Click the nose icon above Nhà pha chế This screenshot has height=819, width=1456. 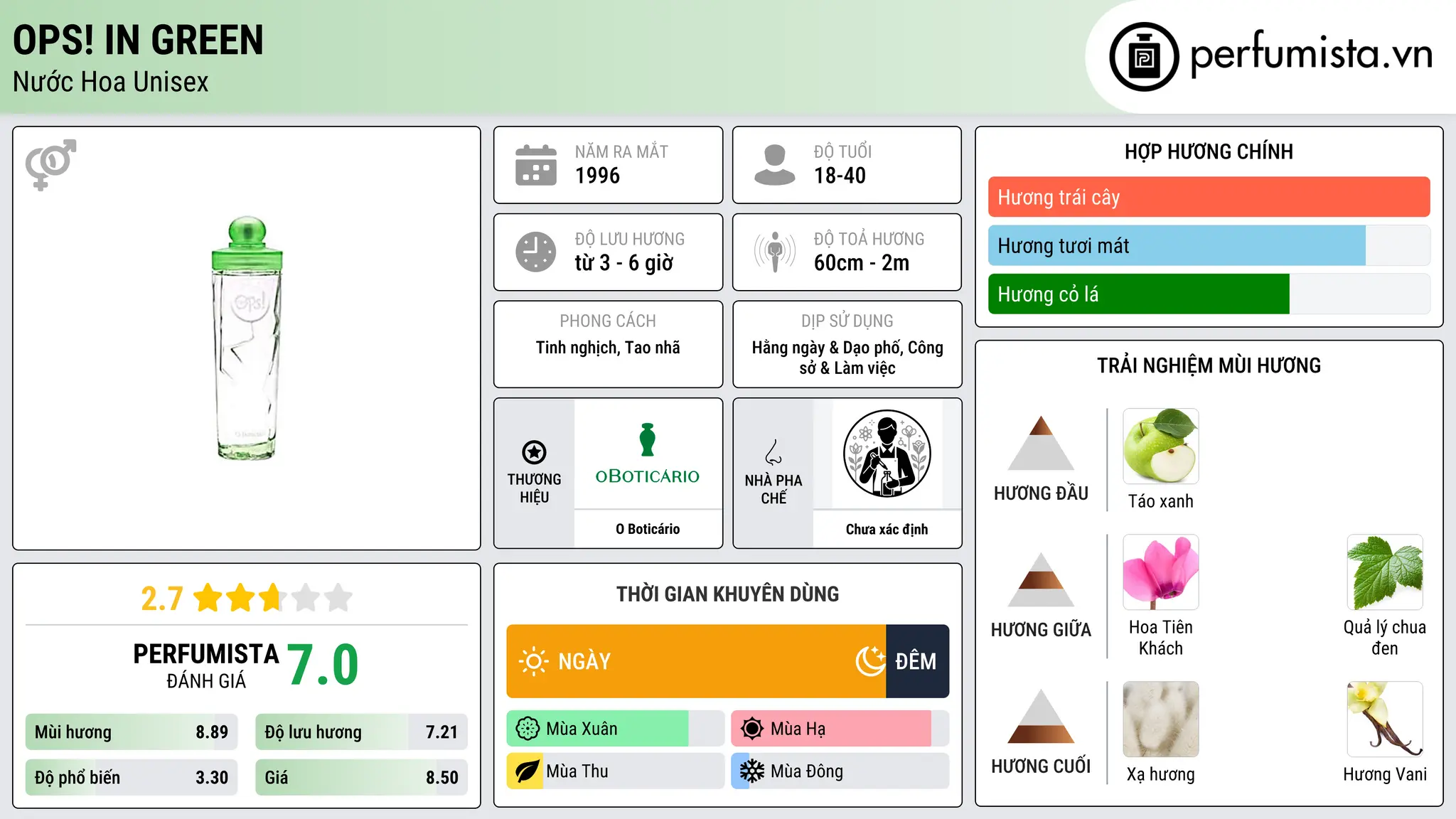[x=773, y=452]
